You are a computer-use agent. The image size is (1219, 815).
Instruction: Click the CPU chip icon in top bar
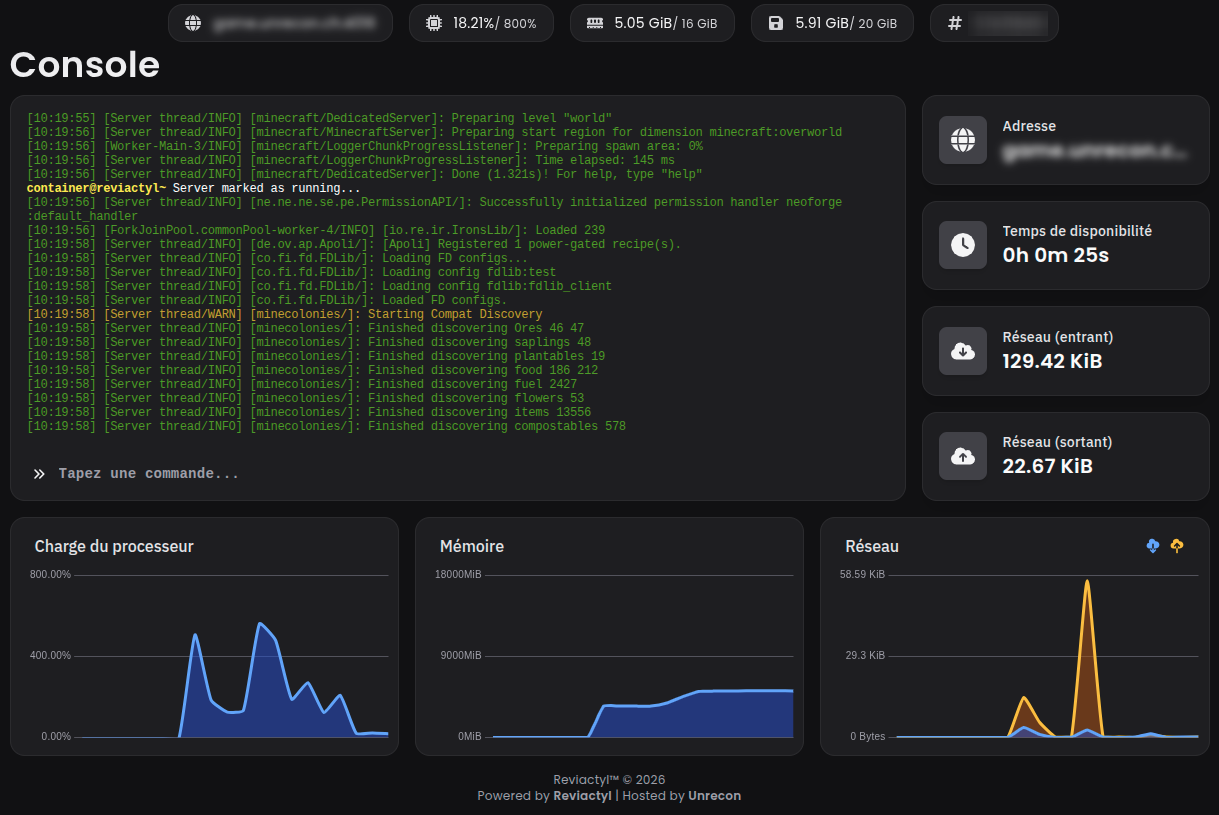pos(433,23)
